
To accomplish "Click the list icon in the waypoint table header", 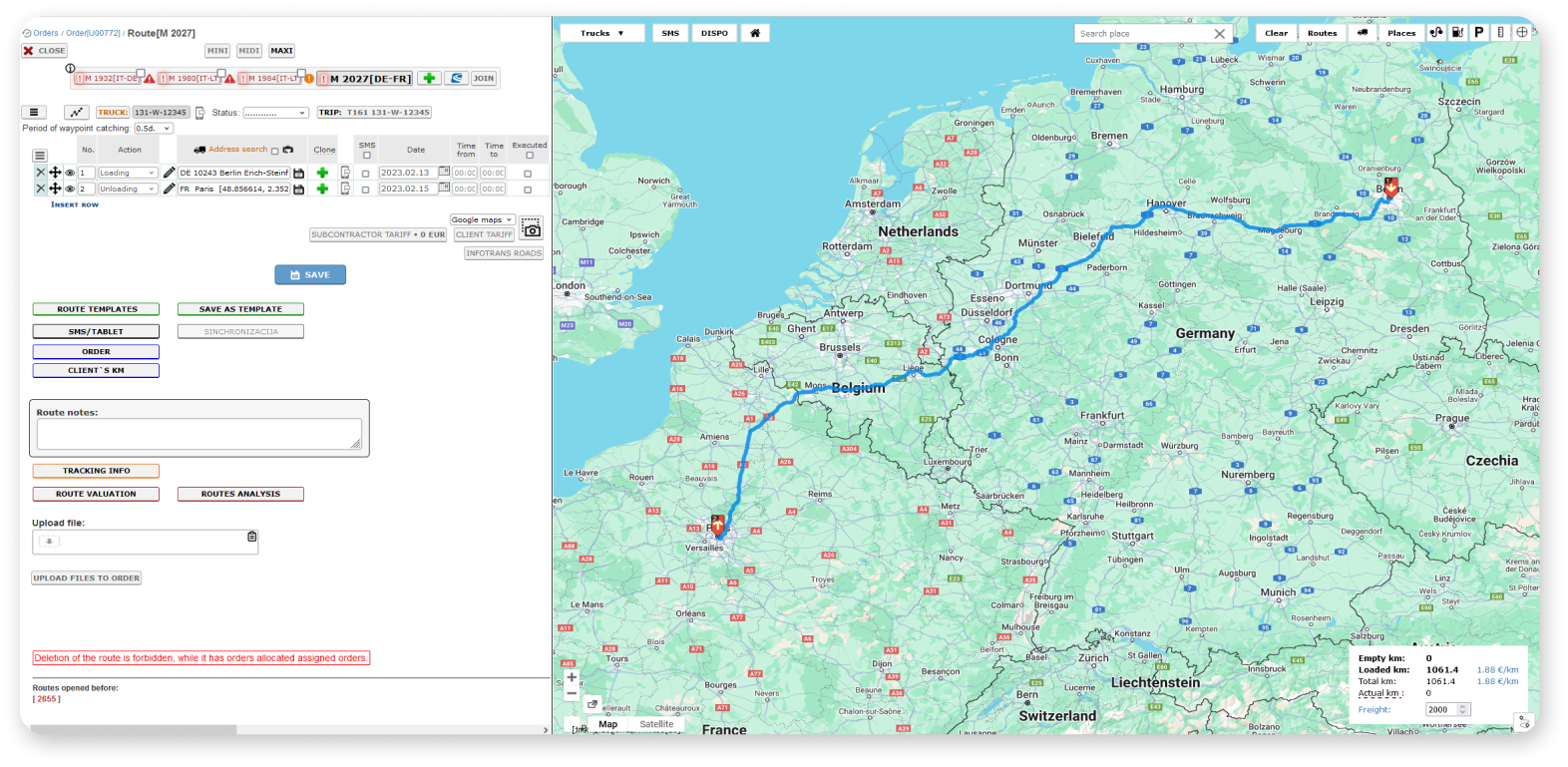I will pos(40,156).
